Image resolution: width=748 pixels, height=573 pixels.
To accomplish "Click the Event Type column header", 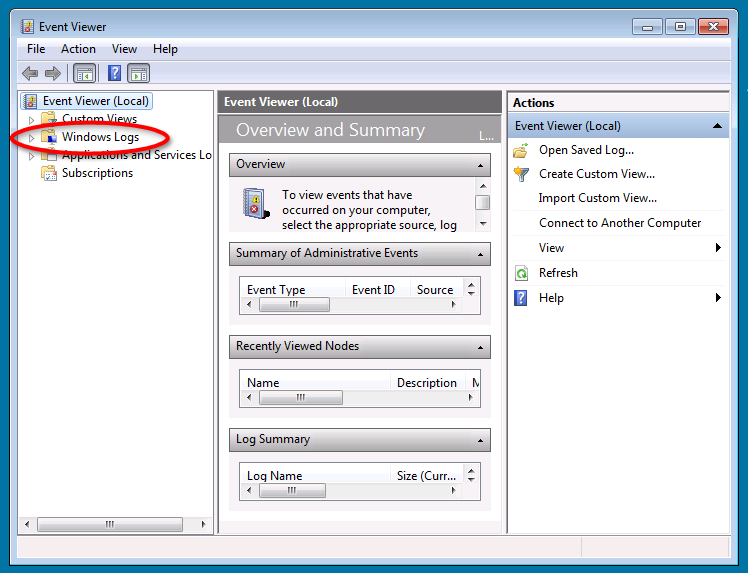I will tap(292, 290).
